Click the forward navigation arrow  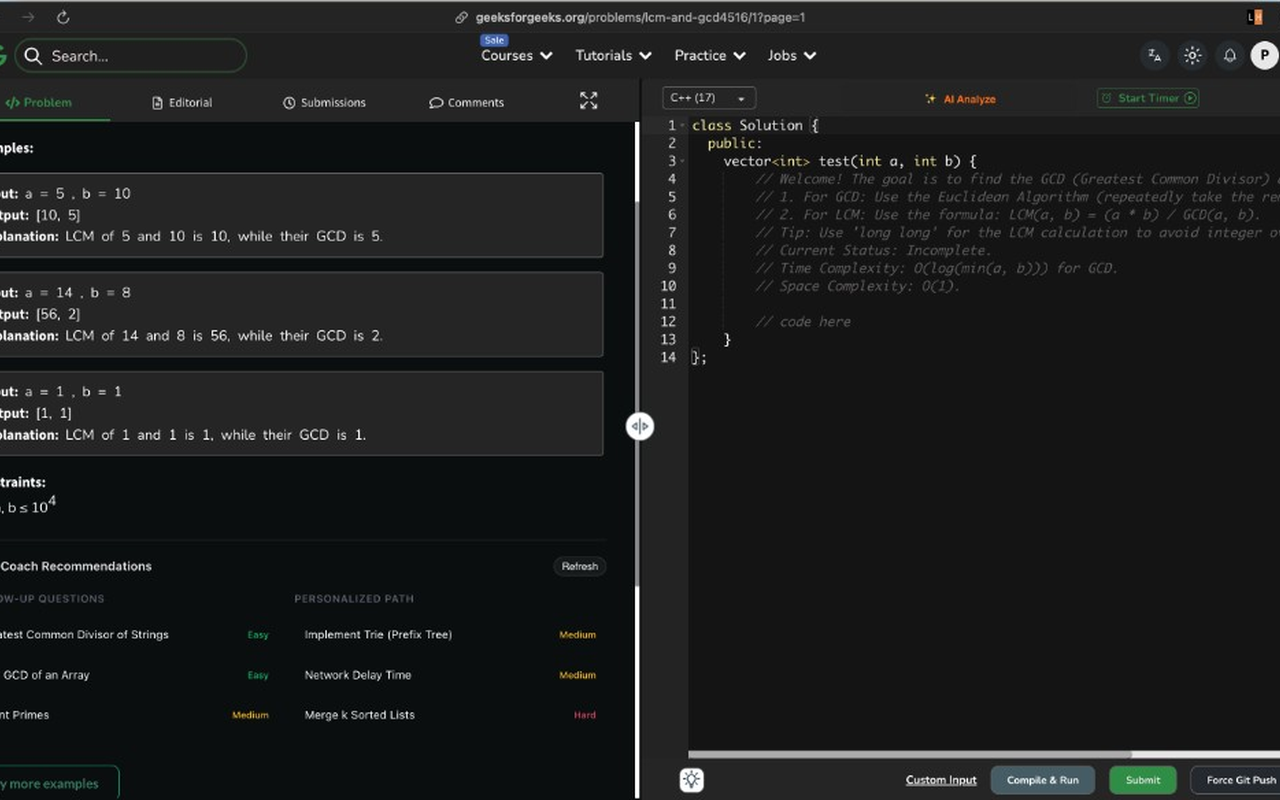coord(28,17)
